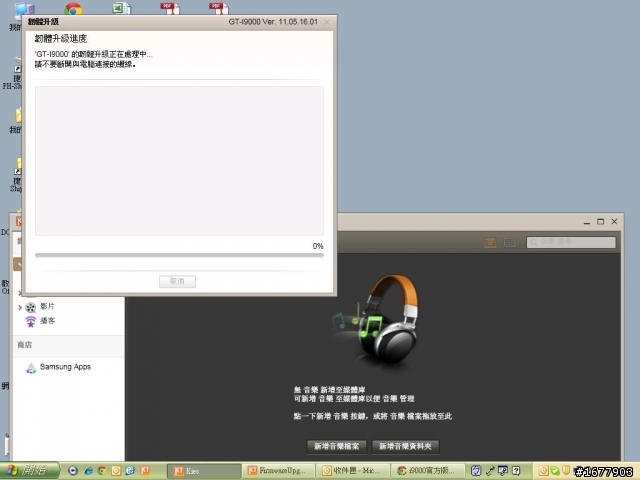The width and height of the screenshot is (640, 480).
Task: Close the Kies main window
Action: tap(614, 222)
